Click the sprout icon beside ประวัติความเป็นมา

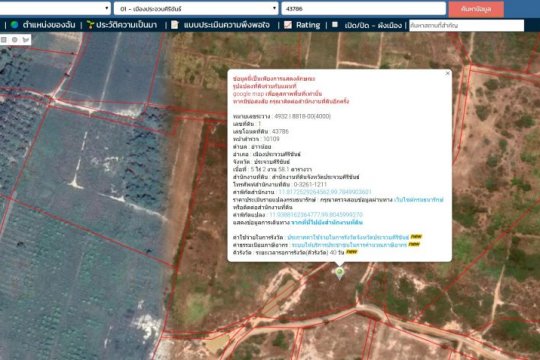90,24
